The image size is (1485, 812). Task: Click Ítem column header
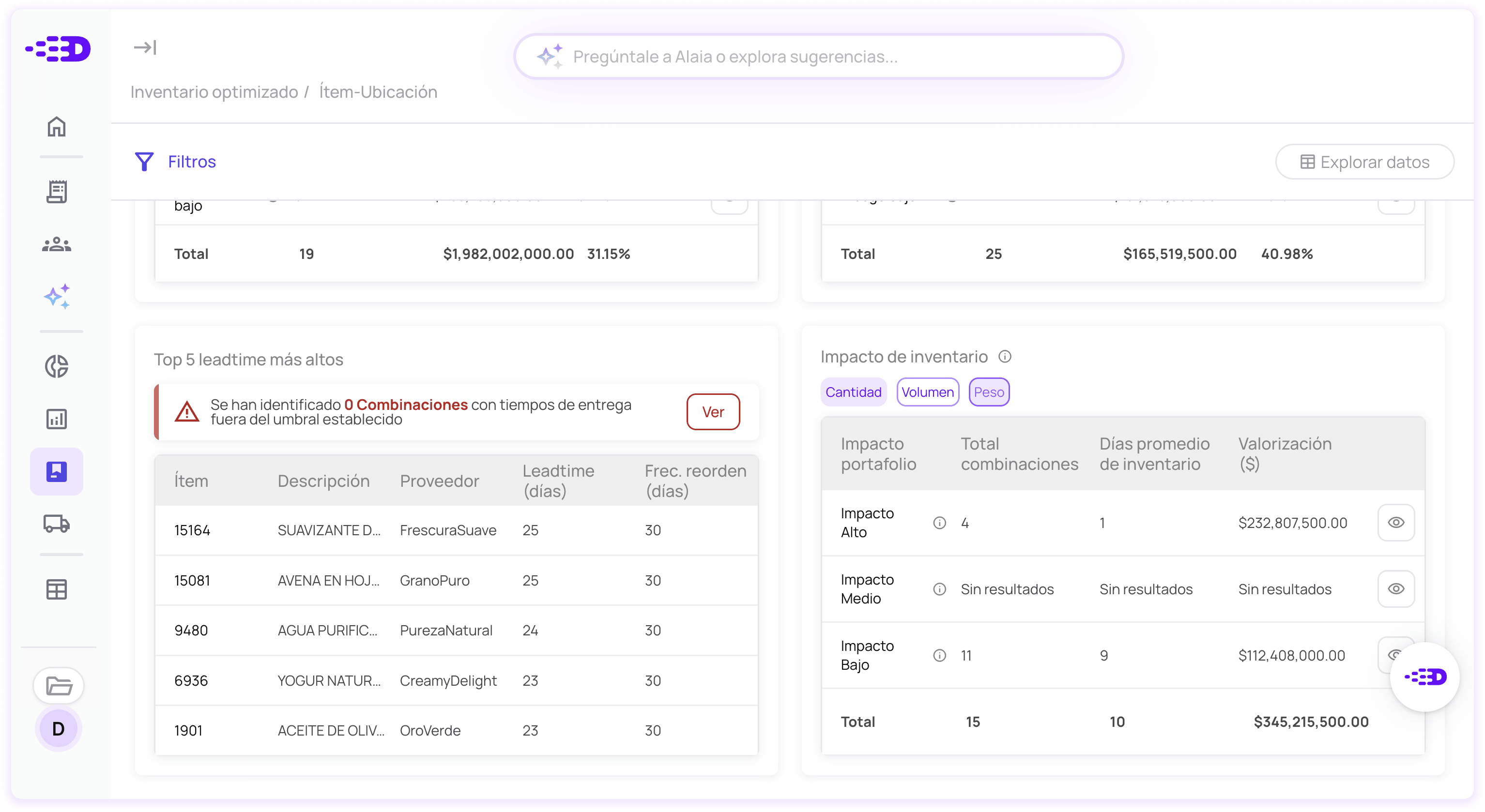(x=191, y=481)
